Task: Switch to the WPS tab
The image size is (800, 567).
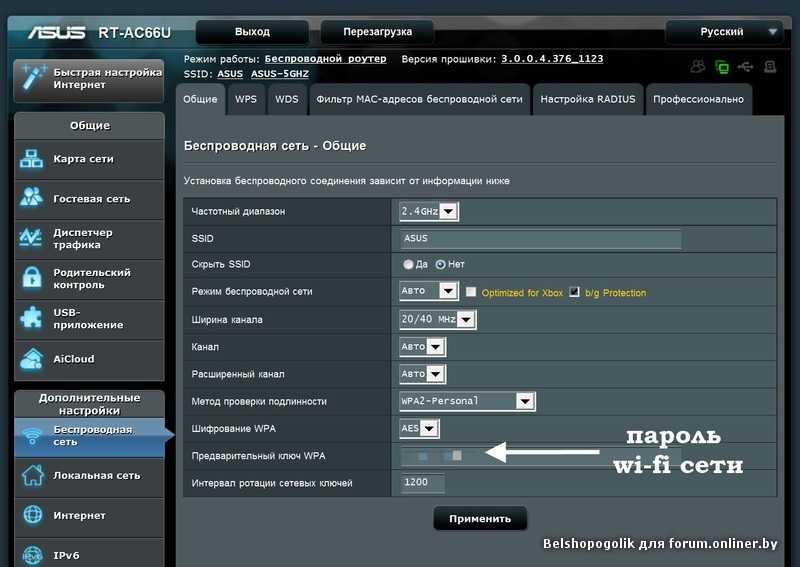Action: 246,100
